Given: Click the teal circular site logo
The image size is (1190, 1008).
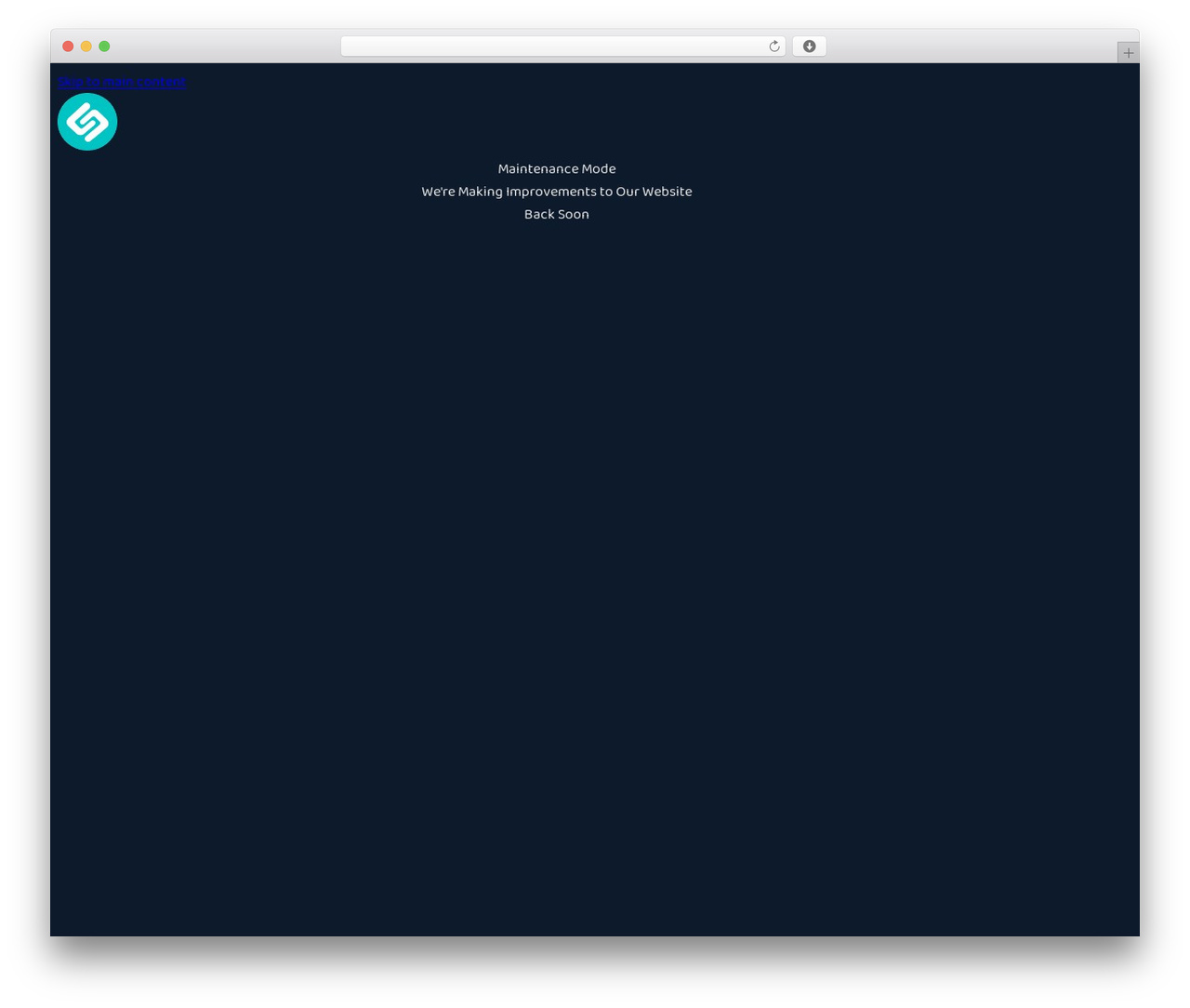Looking at the screenshot, I should [87, 122].
